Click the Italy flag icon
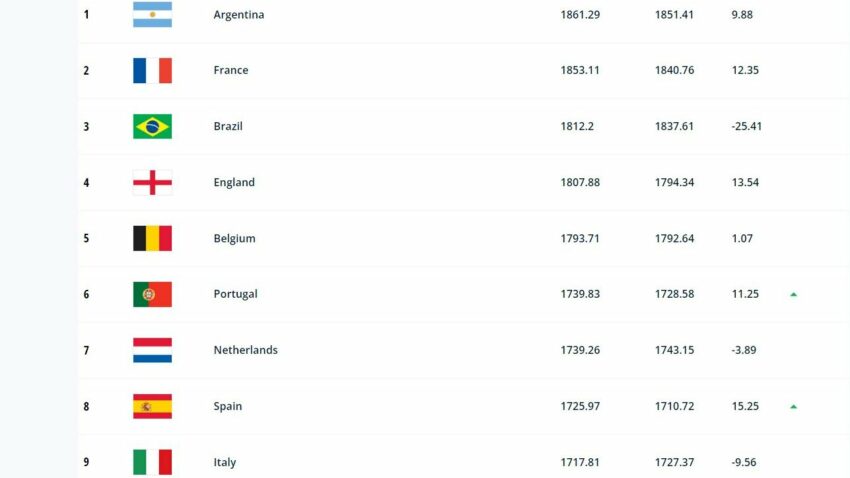 pyautogui.click(x=152, y=462)
